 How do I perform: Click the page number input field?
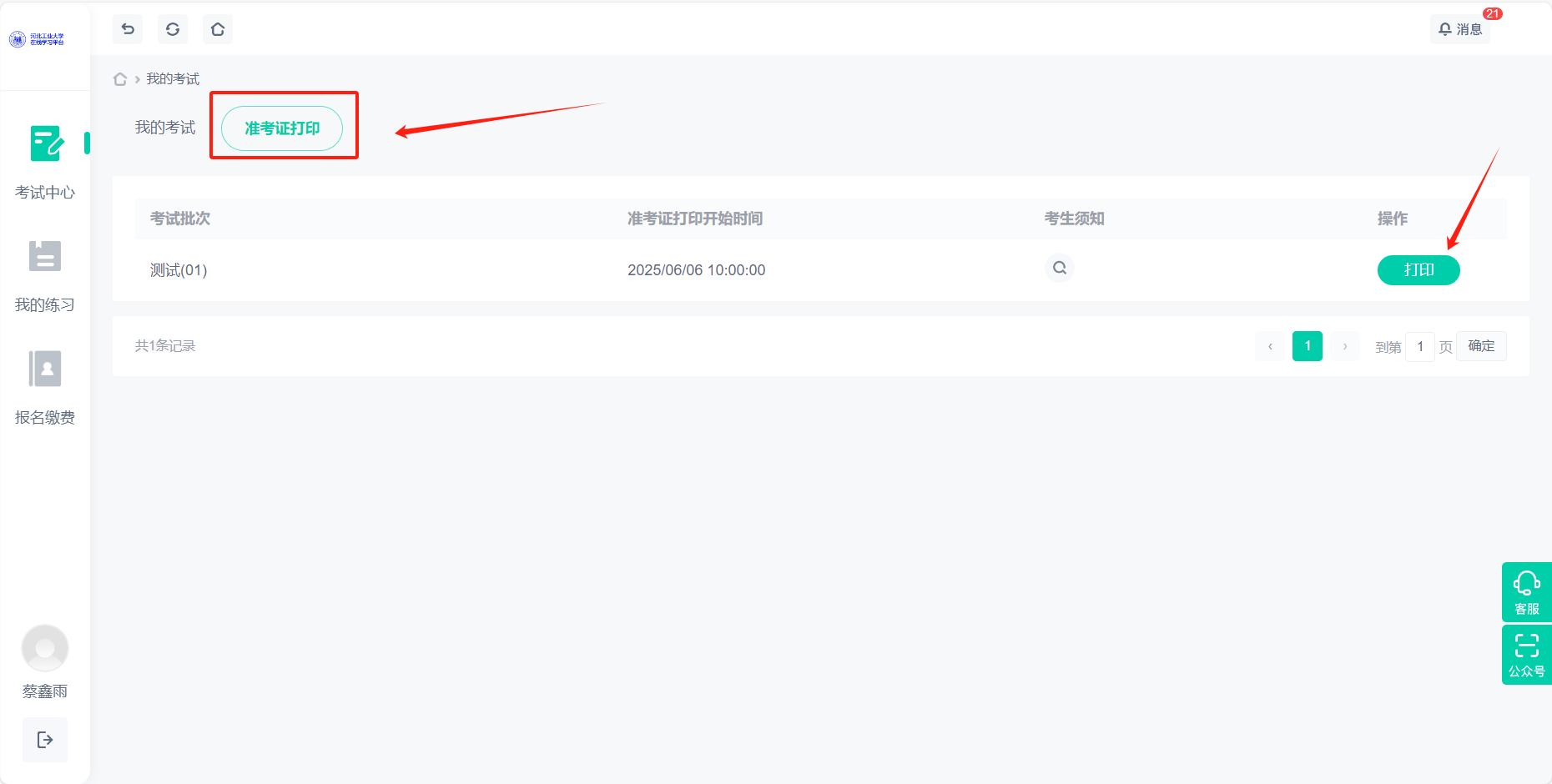(x=1419, y=346)
